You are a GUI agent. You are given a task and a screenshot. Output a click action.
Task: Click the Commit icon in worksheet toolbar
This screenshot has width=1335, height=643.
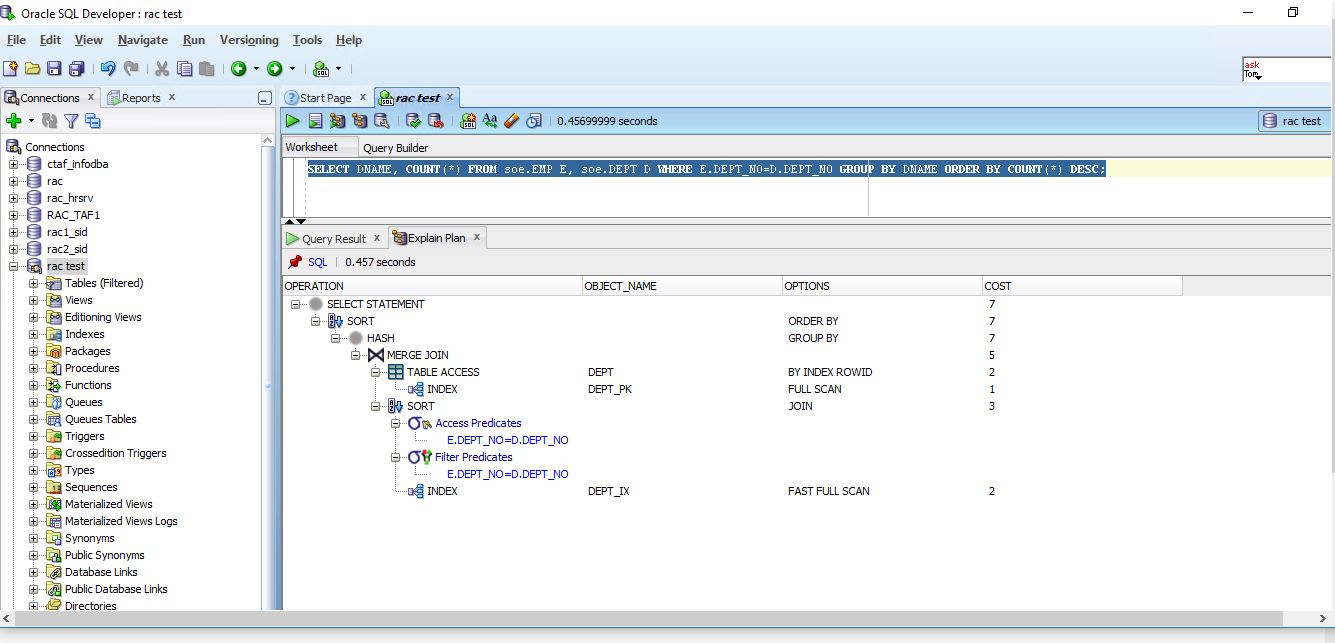[x=413, y=121]
